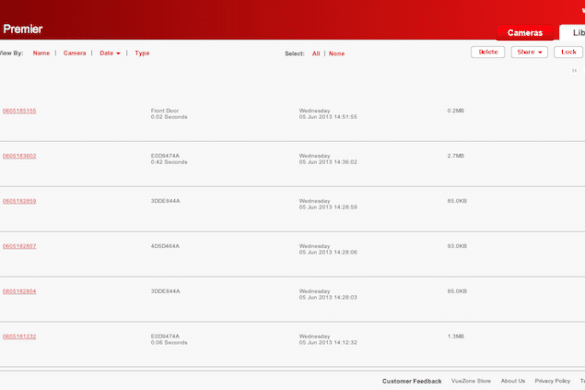
Task: Open recording 0605183602
Action: click(x=19, y=156)
